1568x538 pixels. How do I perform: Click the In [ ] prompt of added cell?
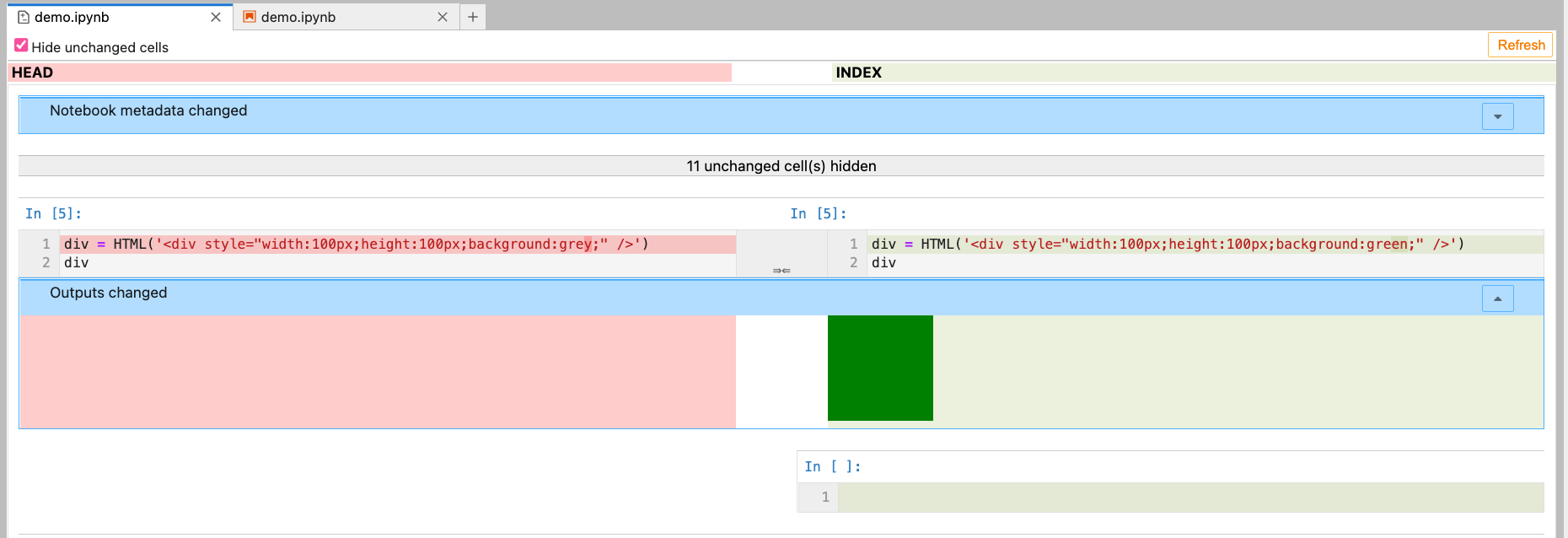(x=833, y=466)
